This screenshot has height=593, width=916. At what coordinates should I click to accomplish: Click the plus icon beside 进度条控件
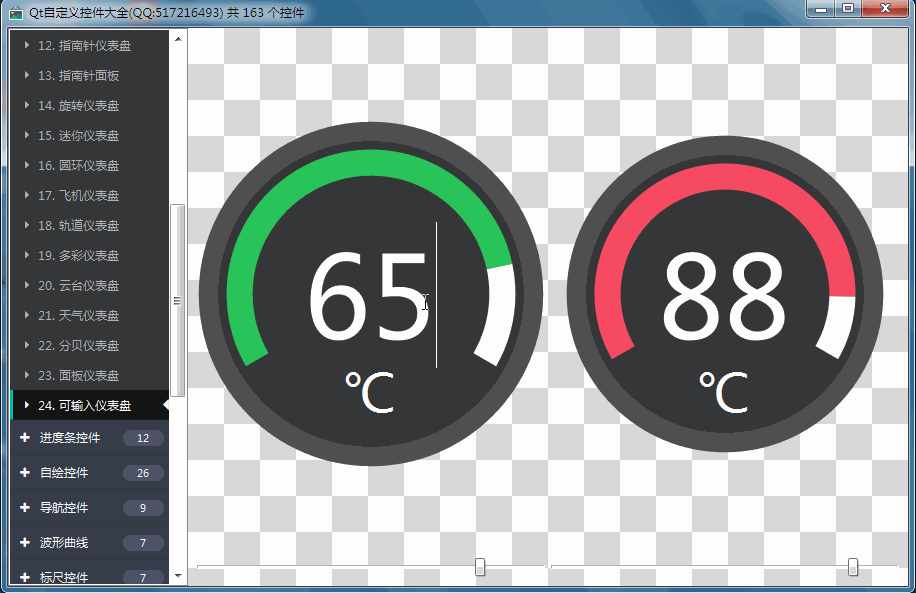(x=25, y=438)
